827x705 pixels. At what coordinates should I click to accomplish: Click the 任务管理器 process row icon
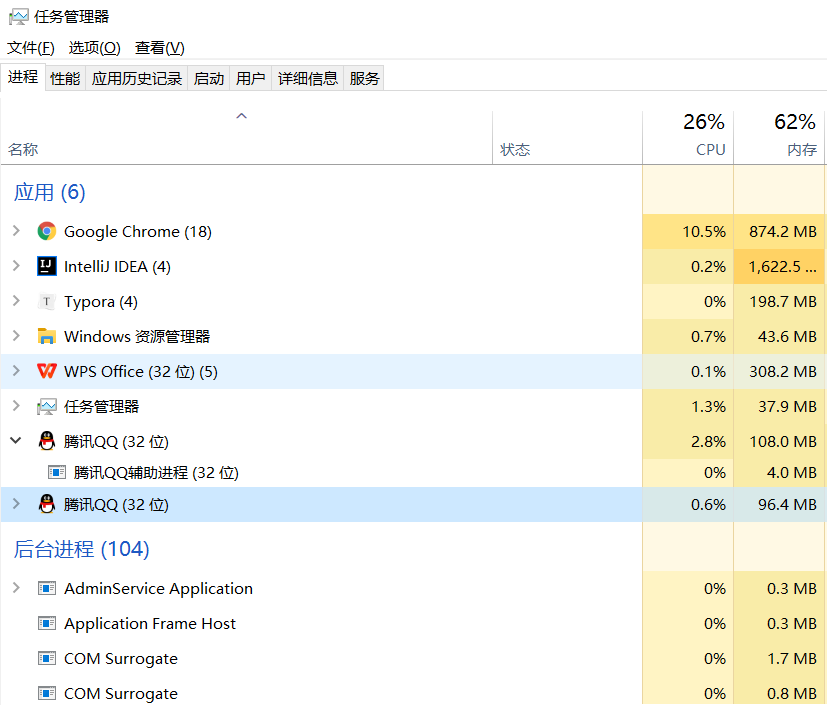pyautogui.click(x=47, y=407)
